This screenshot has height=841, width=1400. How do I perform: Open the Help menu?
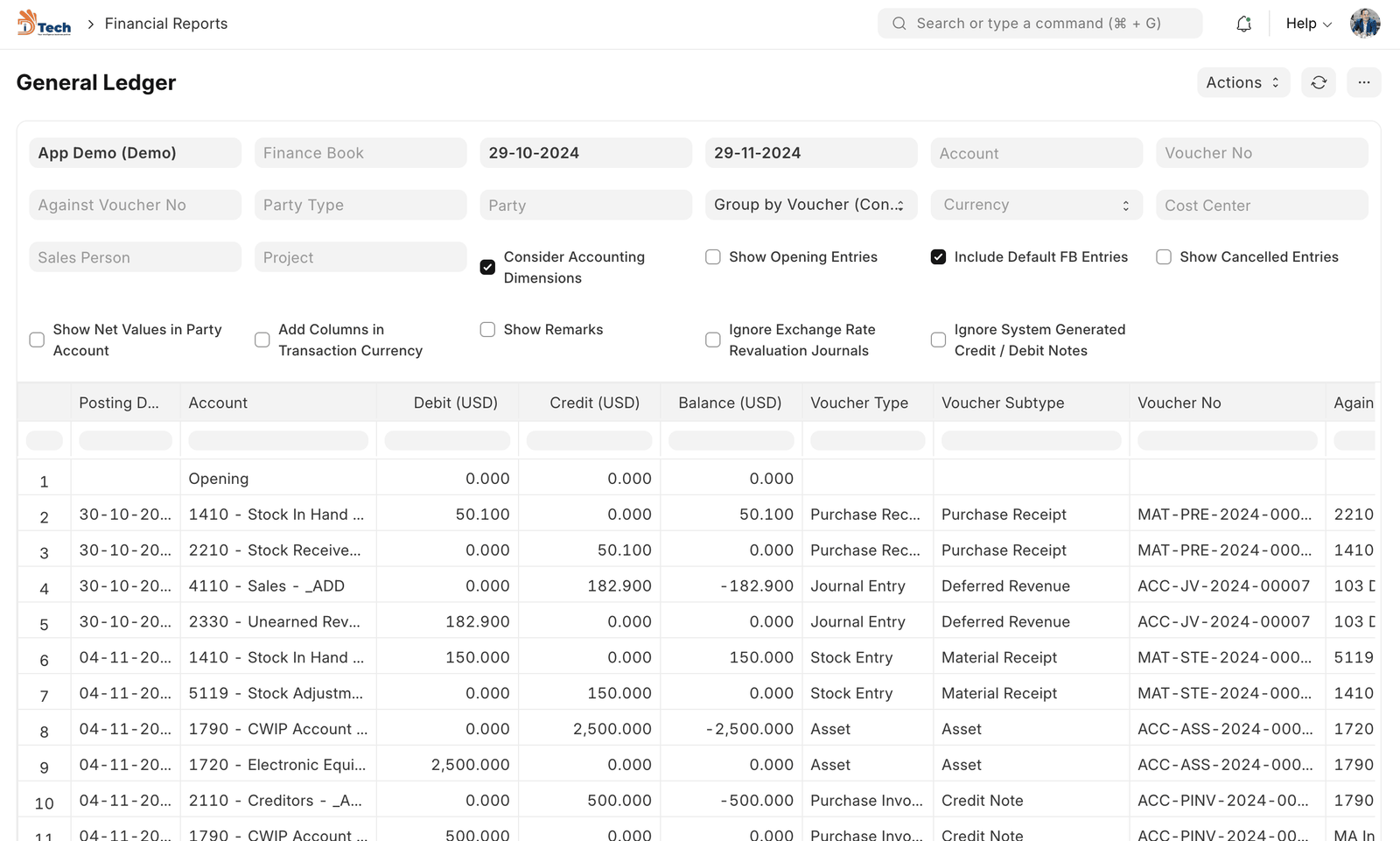pyautogui.click(x=1308, y=24)
